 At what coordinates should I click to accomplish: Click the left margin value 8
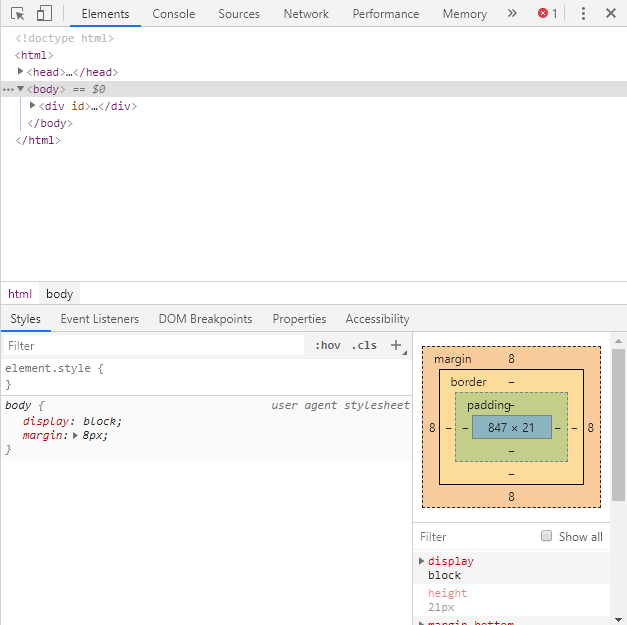pyautogui.click(x=432, y=428)
